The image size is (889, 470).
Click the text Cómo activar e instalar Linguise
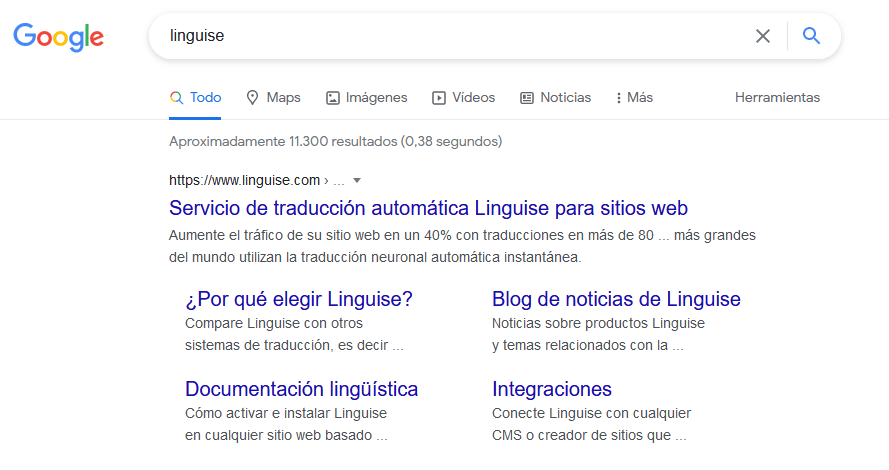(x=286, y=413)
